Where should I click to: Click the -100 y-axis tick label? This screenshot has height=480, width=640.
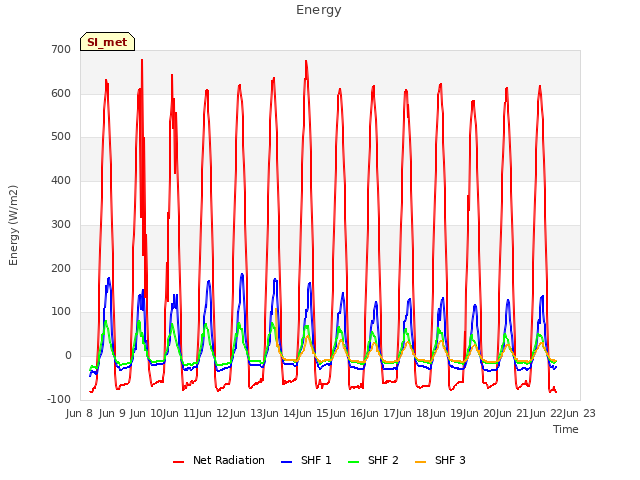point(59,399)
